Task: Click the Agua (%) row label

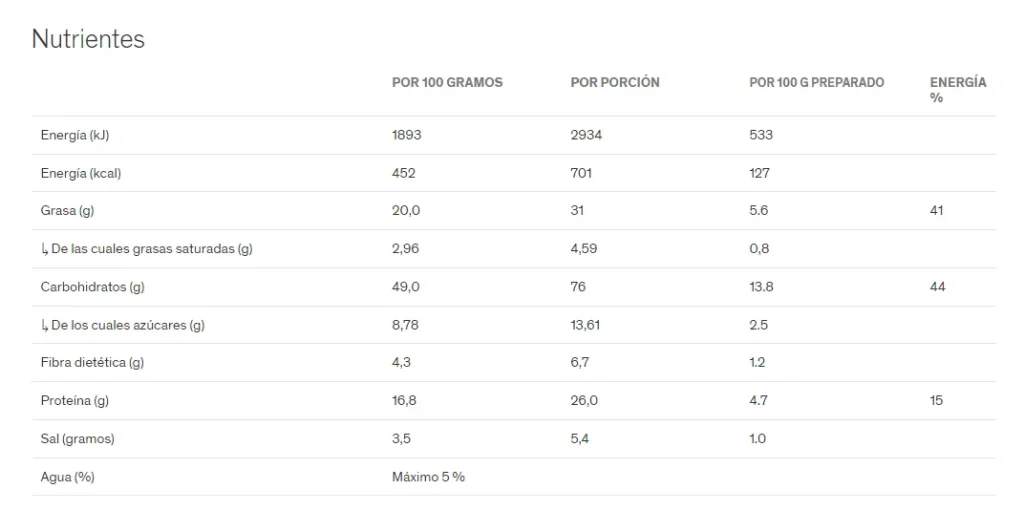Action: pos(67,477)
